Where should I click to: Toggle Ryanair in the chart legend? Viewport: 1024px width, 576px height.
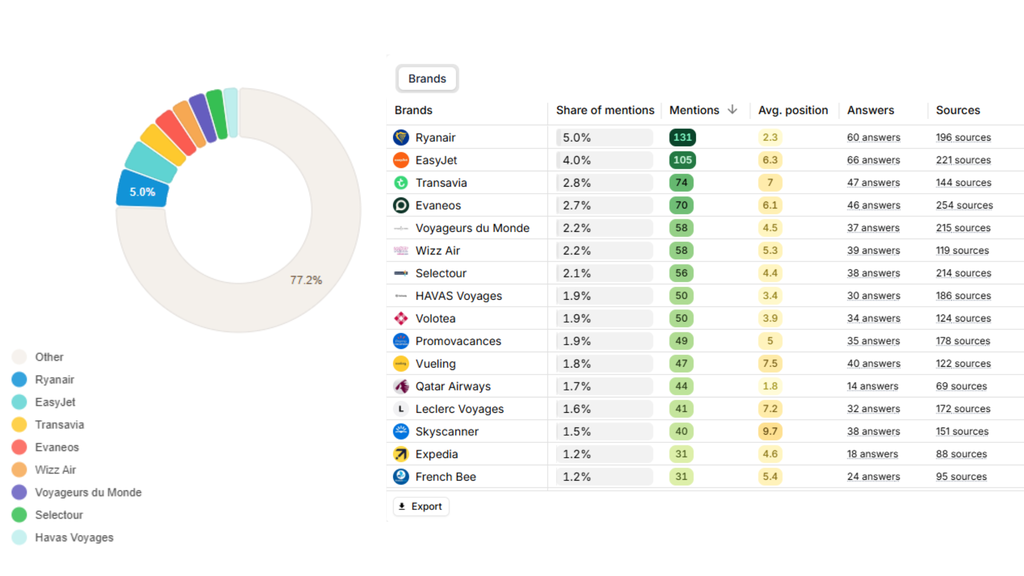pyautogui.click(x=54, y=380)
